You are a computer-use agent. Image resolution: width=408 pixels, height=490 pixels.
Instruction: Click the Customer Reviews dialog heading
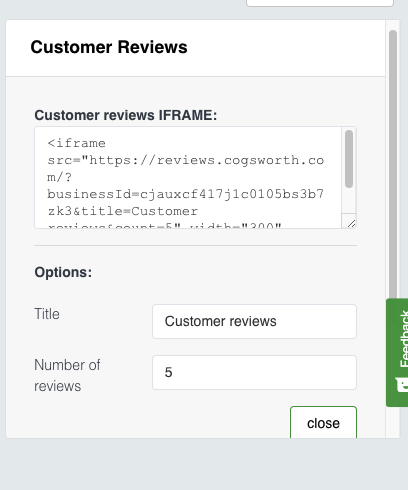click(109, 47)
